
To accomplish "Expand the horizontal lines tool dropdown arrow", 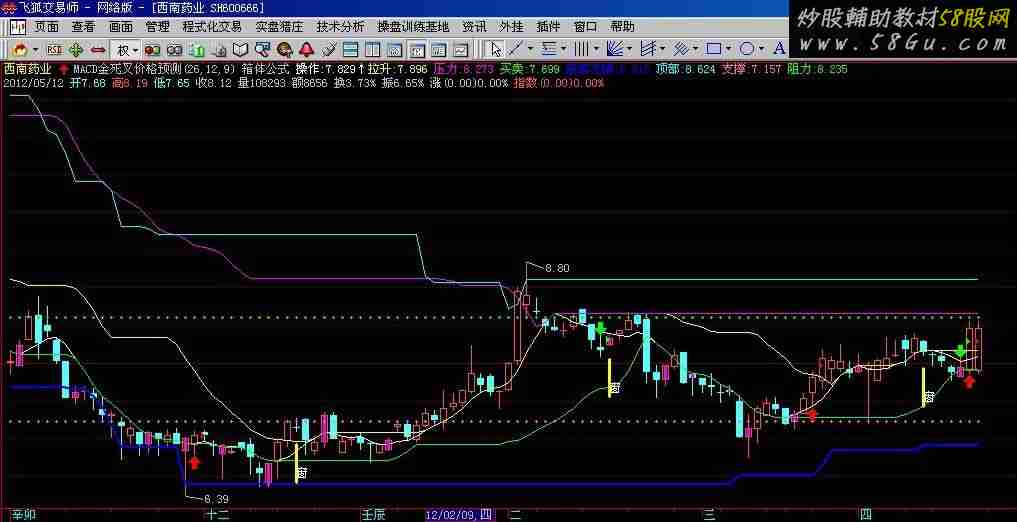I will click(563, 50).
